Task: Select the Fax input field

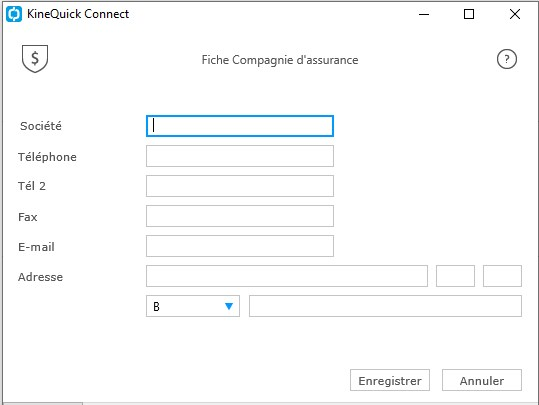Action: pos(240,216)
